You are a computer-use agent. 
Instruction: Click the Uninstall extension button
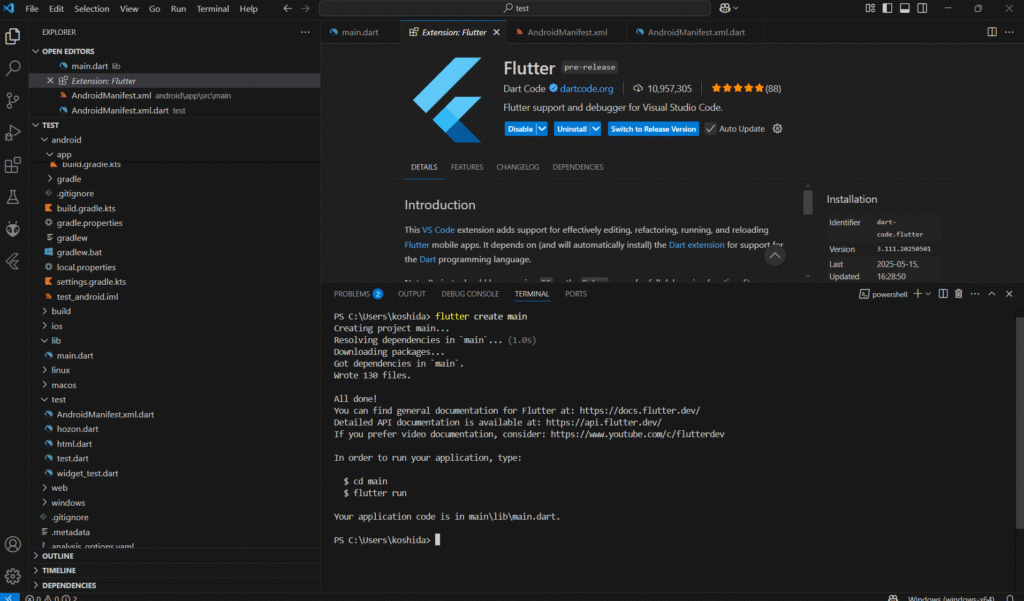(572, 129)
